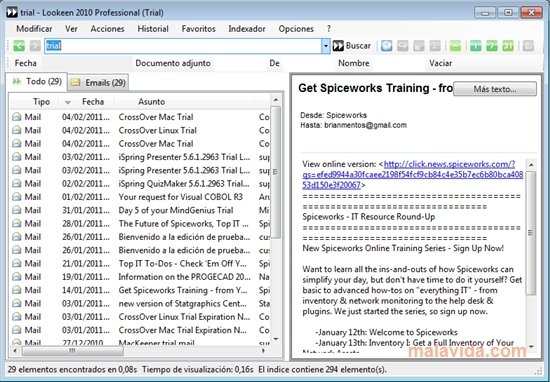Click mail icon of 'Day 5 of your MindGenius' row
Screen dimensions: 550x382
coord(16,210)
